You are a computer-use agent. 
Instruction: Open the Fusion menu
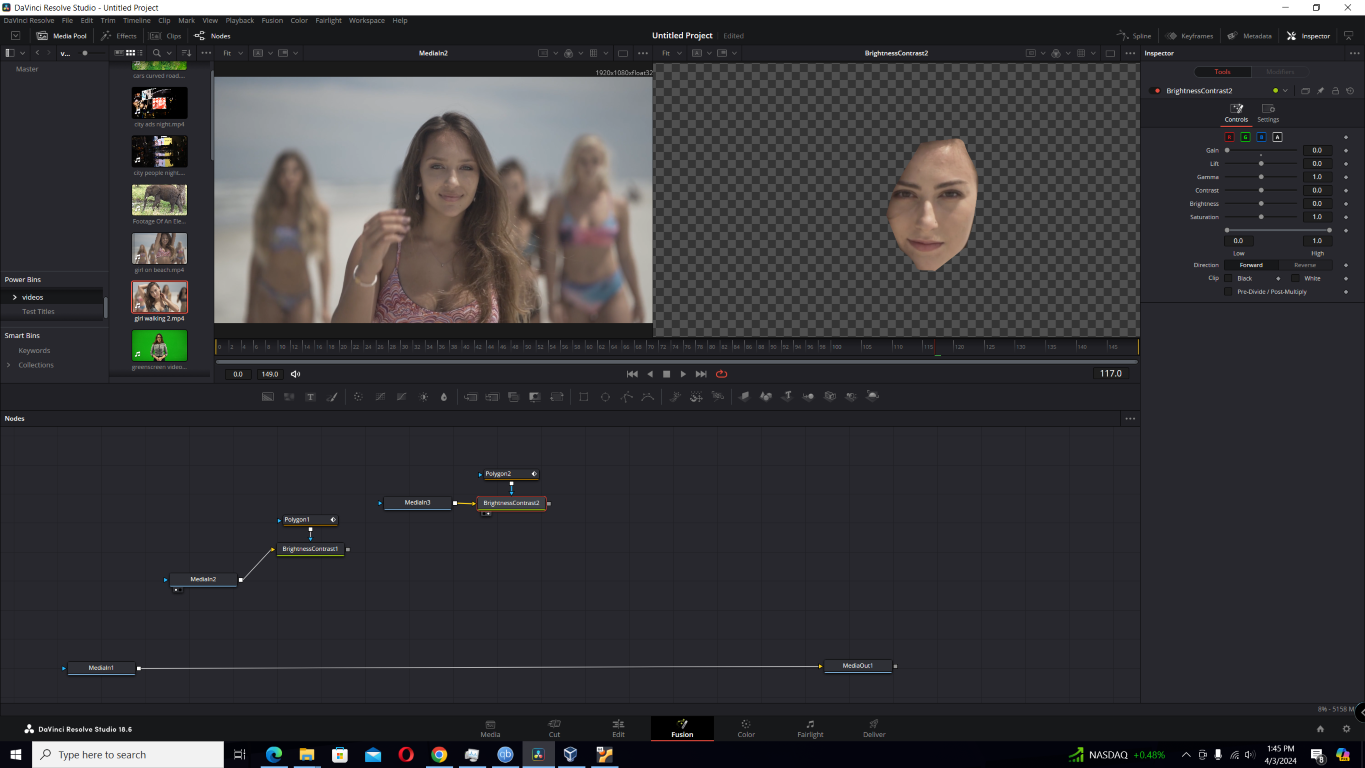(272, 20)
